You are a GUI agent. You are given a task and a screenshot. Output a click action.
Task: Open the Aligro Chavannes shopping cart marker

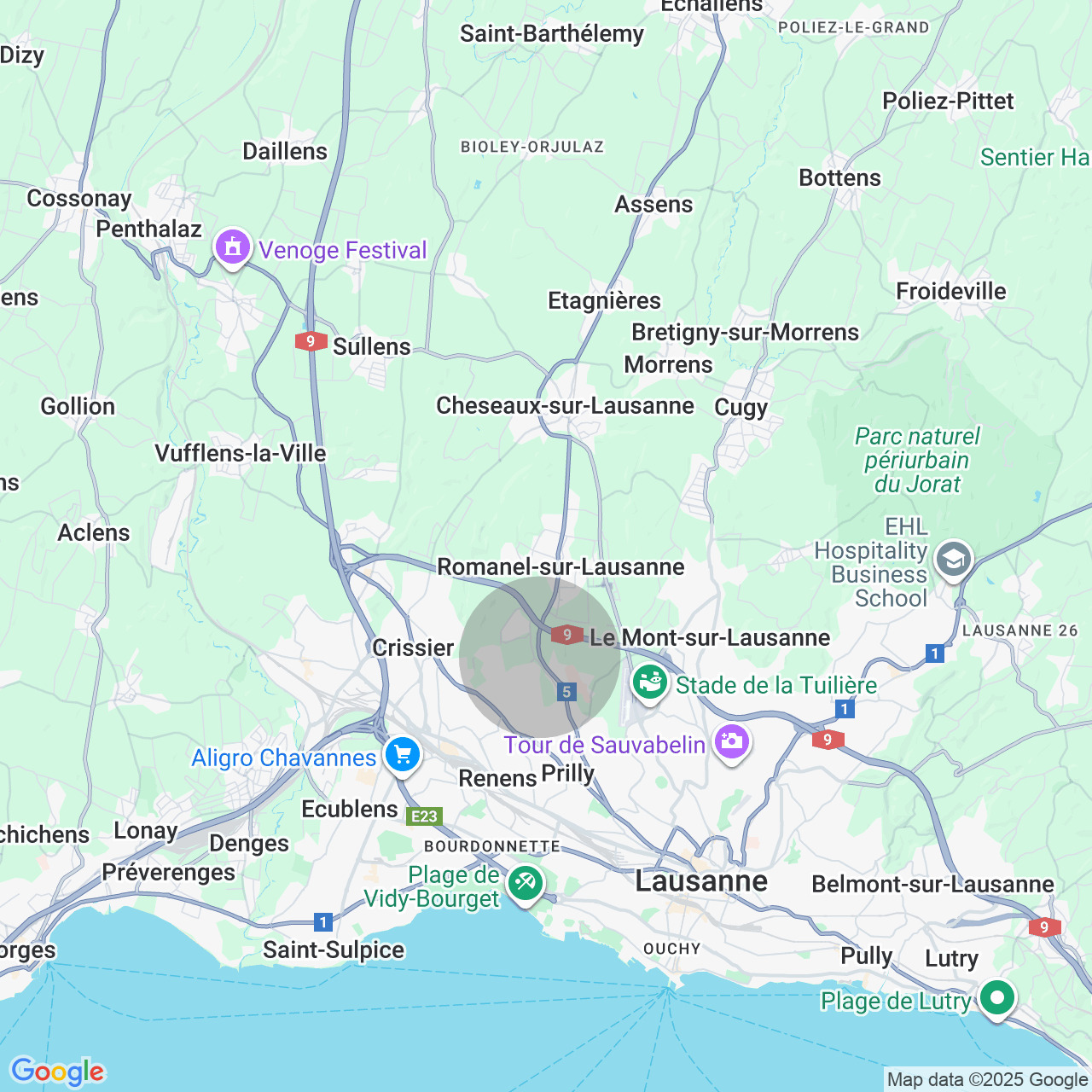click(402, 757)
